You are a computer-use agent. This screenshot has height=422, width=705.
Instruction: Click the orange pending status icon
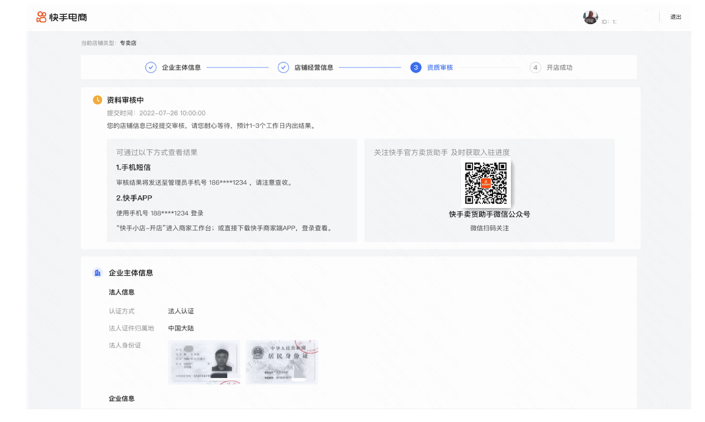point(98,100)
